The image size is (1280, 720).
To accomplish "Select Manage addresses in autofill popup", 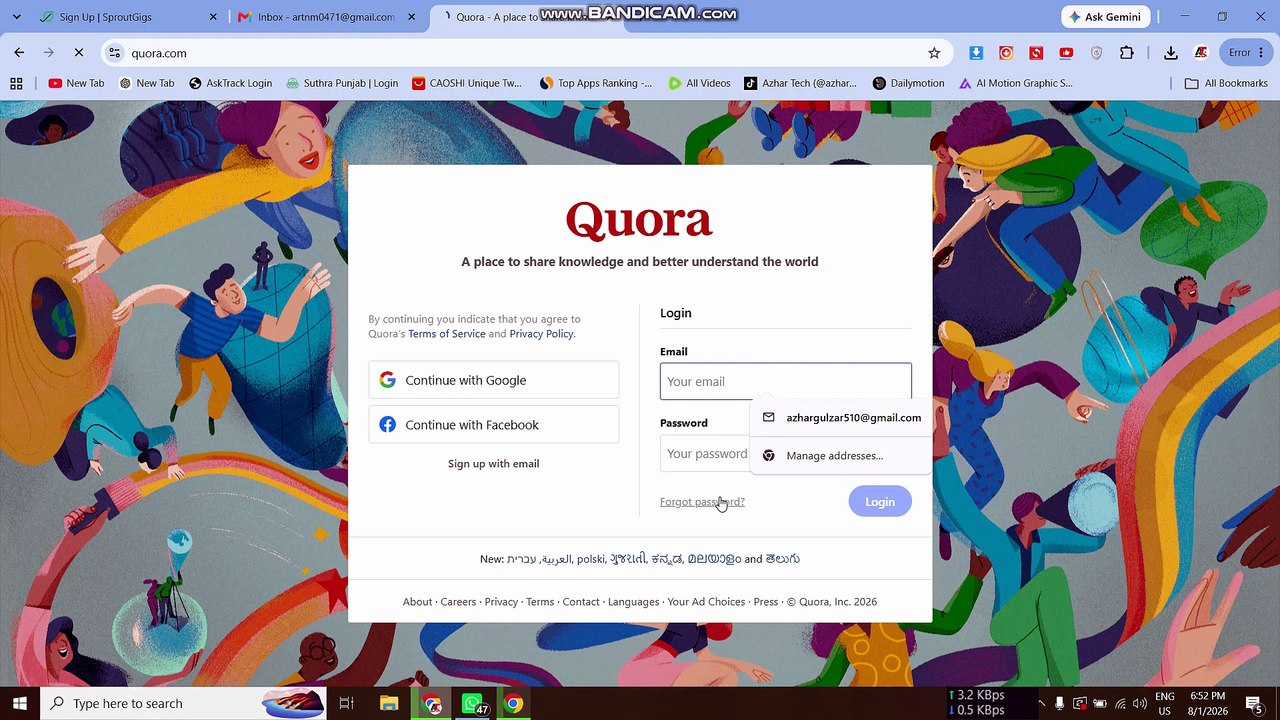I will [x=841, y=456].
